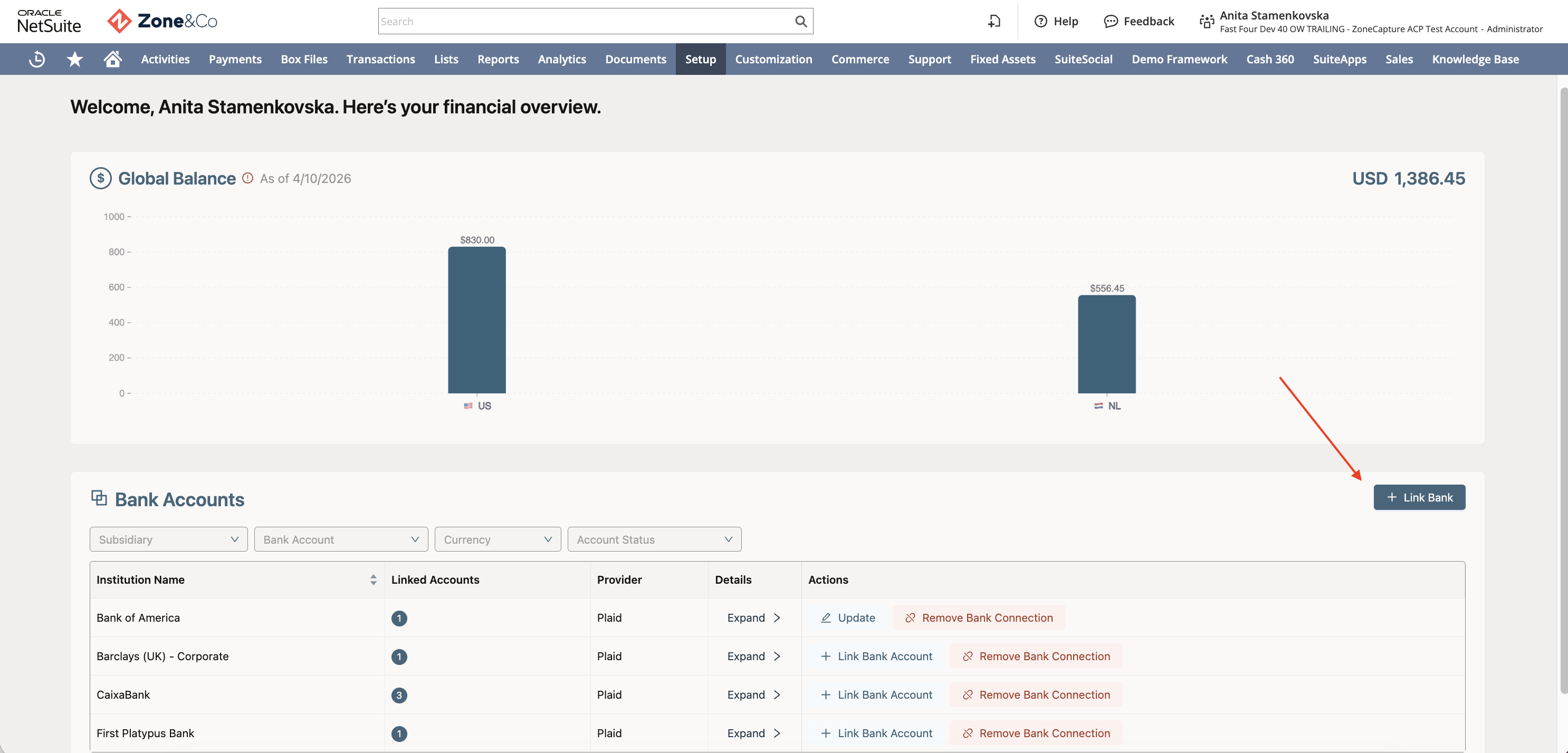
Task: Open the Transactions menu
Action: 380,59
